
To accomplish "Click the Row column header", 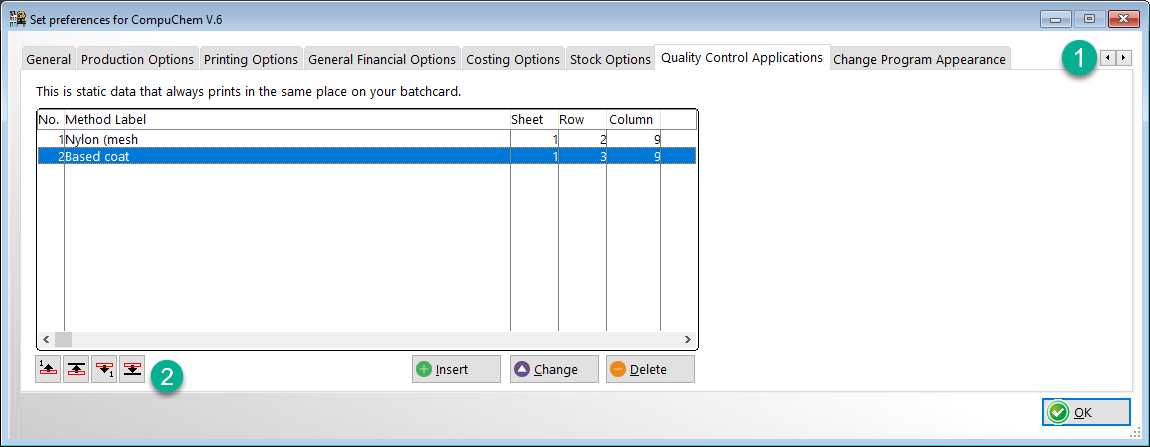I will pyautogui.click(x=582, y=120).
